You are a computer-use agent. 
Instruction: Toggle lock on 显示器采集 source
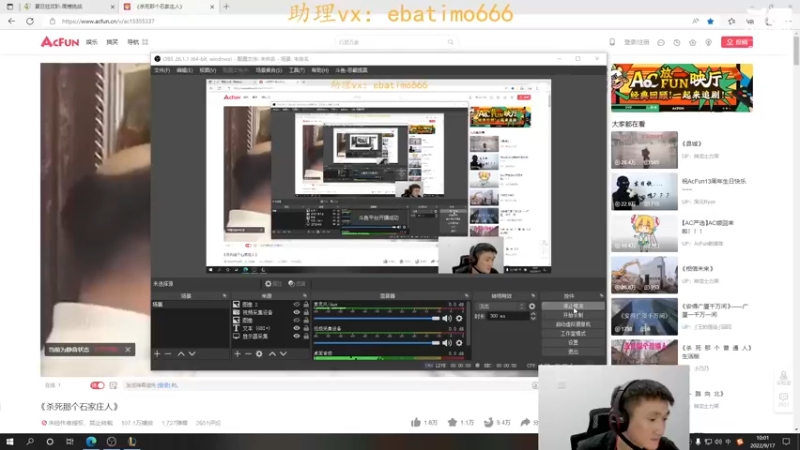306,336
